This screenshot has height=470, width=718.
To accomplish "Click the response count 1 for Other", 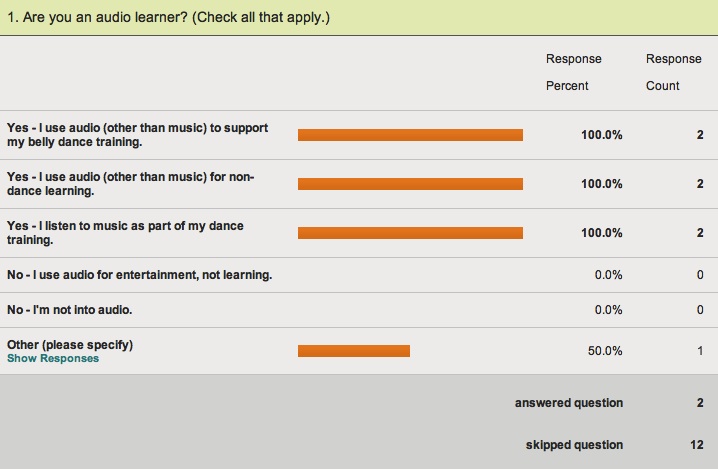I will click(x=700, y=351).
